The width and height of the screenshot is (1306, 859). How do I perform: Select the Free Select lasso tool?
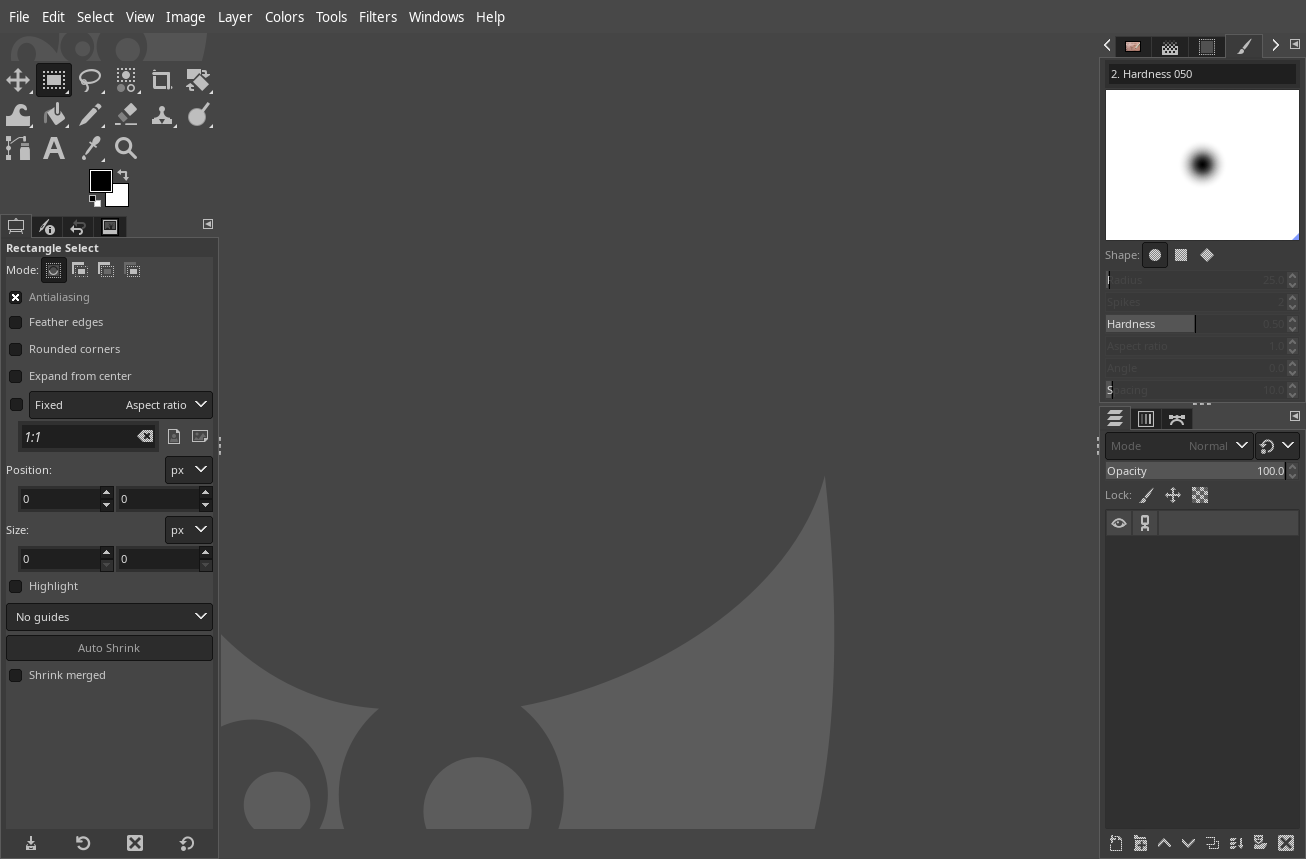[x=90, y=80]
